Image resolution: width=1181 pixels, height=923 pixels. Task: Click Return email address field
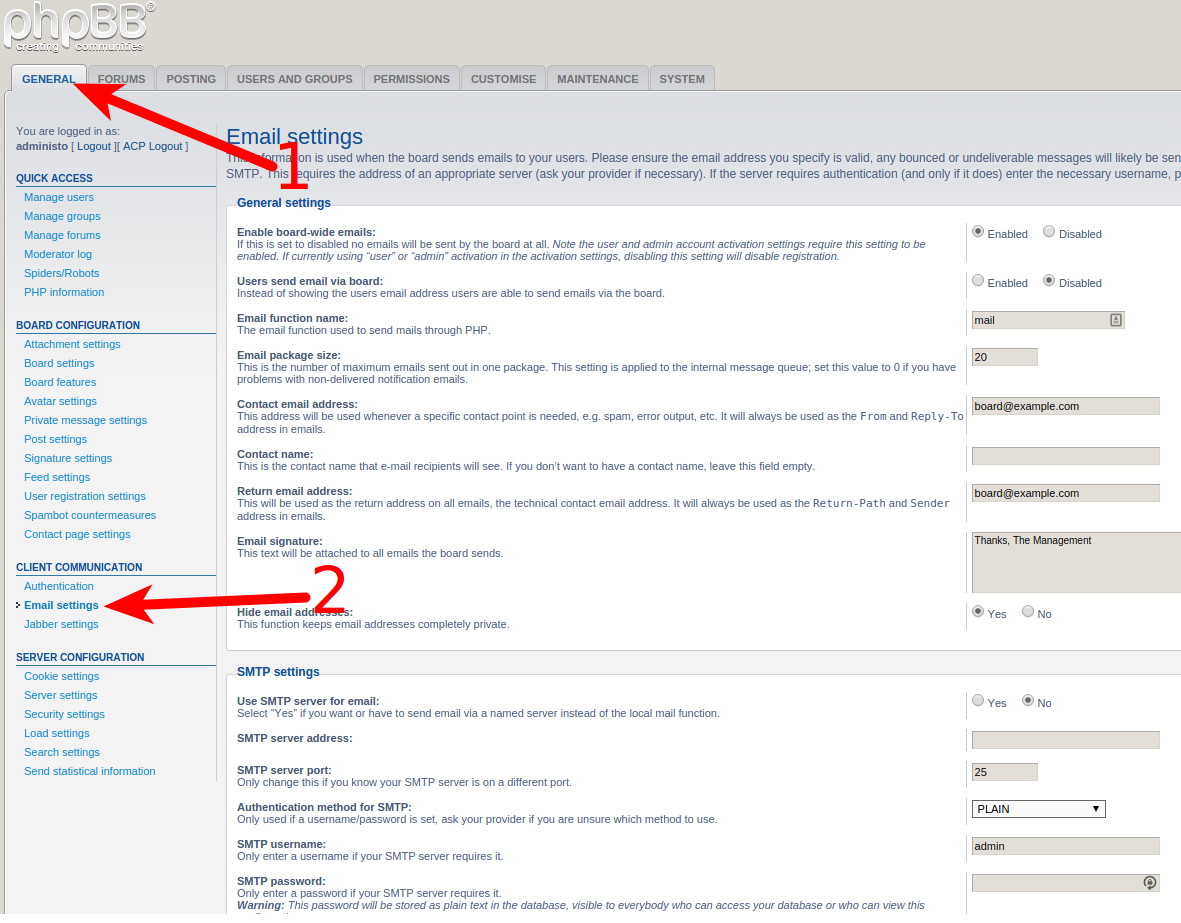click(1065, 494)
